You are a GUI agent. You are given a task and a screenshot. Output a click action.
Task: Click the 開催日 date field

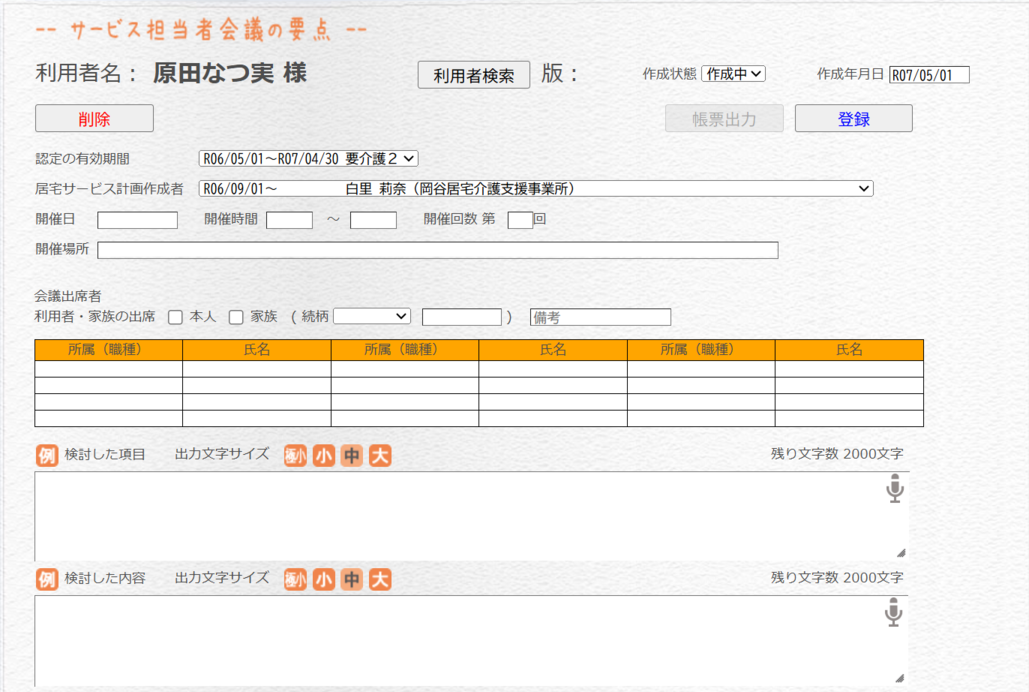[x=137, y=220]
